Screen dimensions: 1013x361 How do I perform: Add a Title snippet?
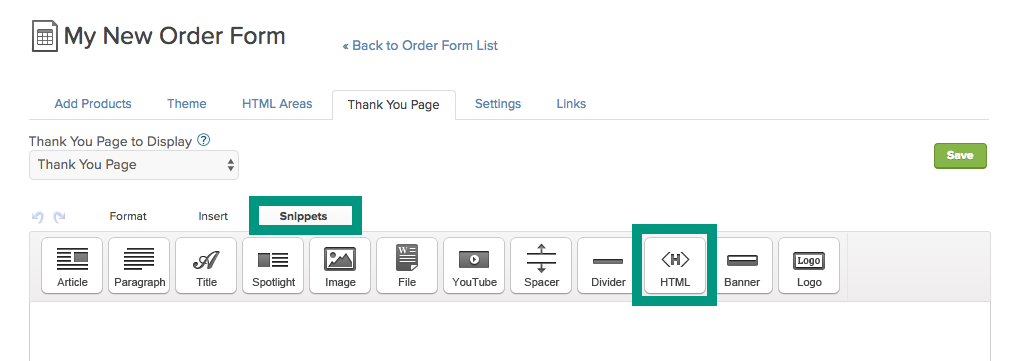[206, 265]
